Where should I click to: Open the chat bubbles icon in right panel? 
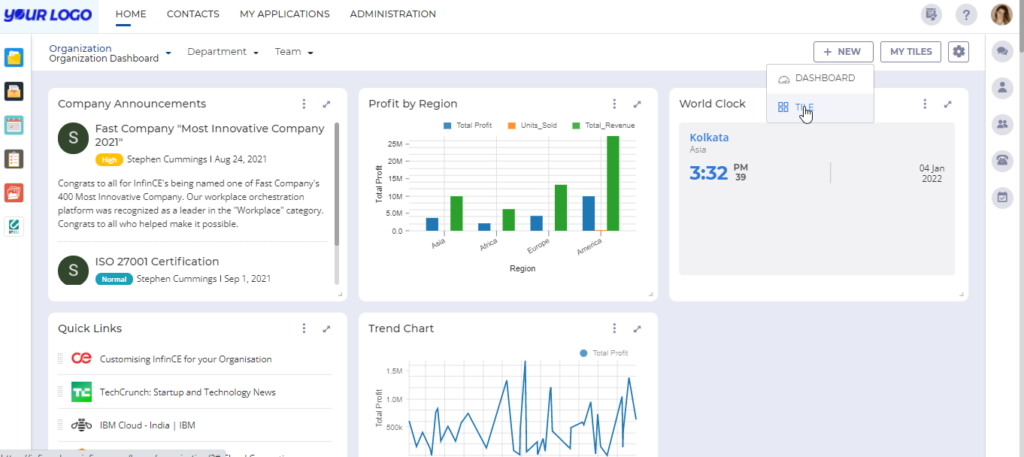point(1002,52)
